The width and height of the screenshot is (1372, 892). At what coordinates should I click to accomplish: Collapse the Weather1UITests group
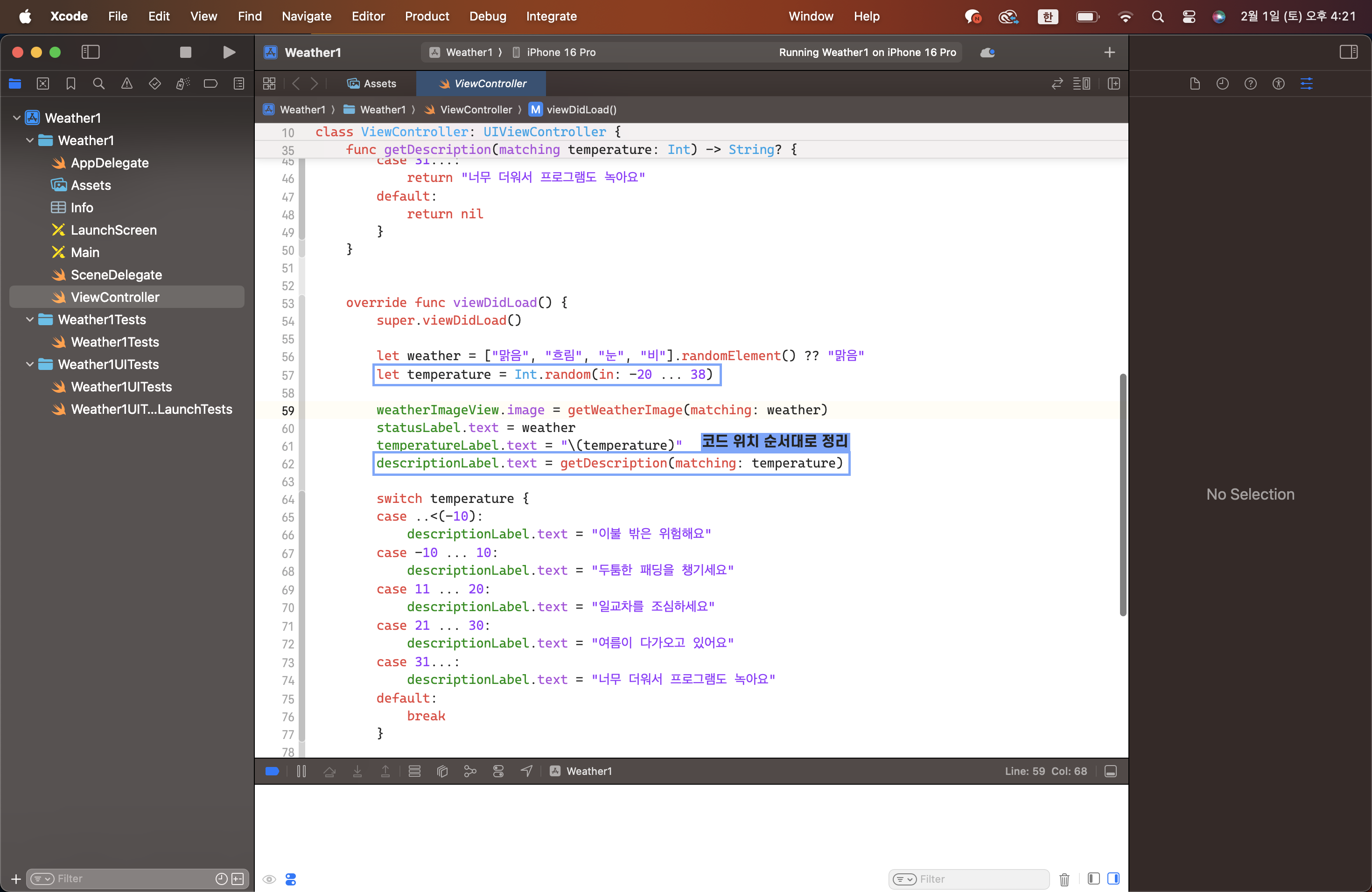click(30, 365)
